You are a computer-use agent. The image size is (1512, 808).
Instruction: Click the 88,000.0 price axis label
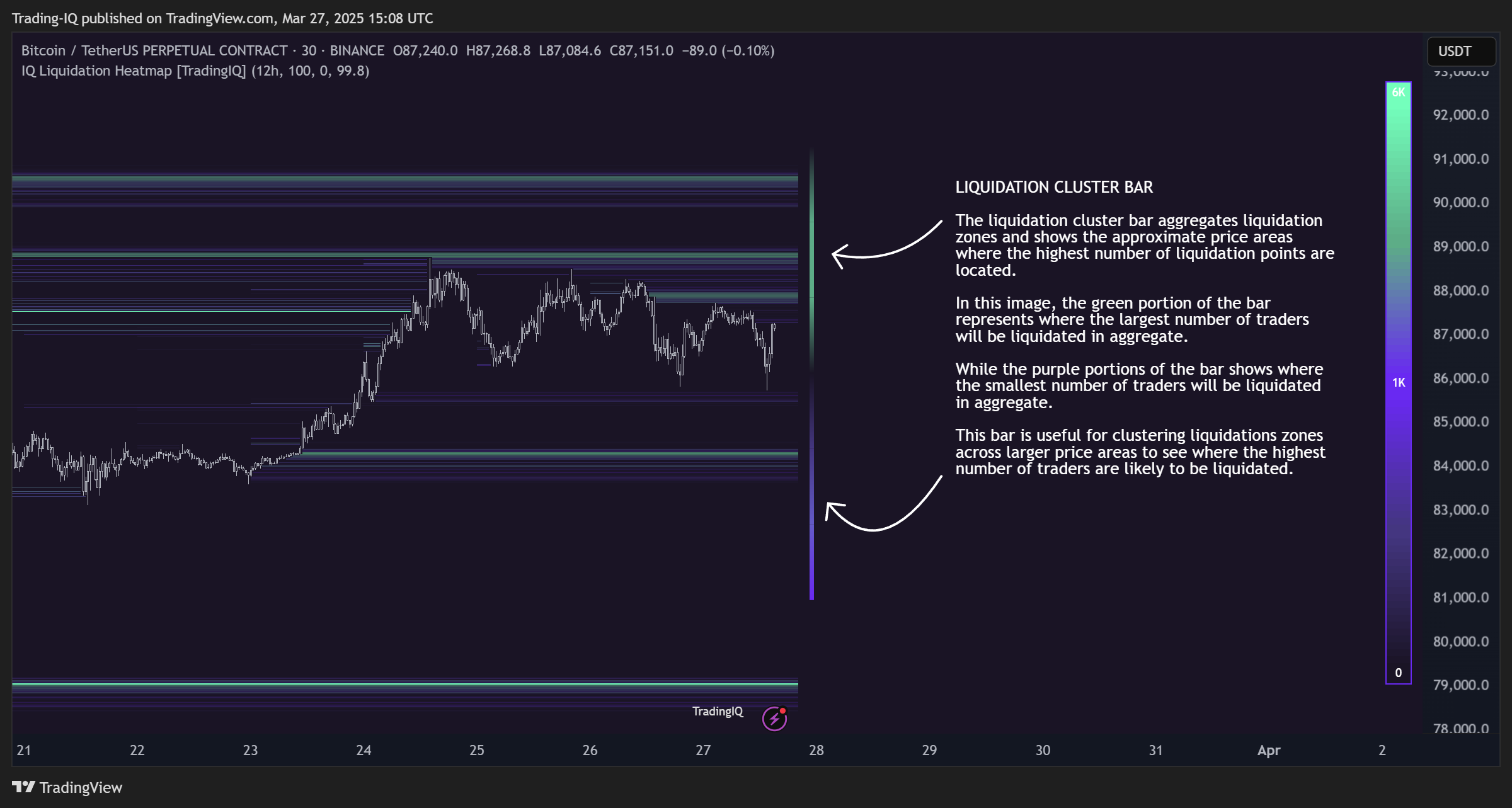[1461, 290]
